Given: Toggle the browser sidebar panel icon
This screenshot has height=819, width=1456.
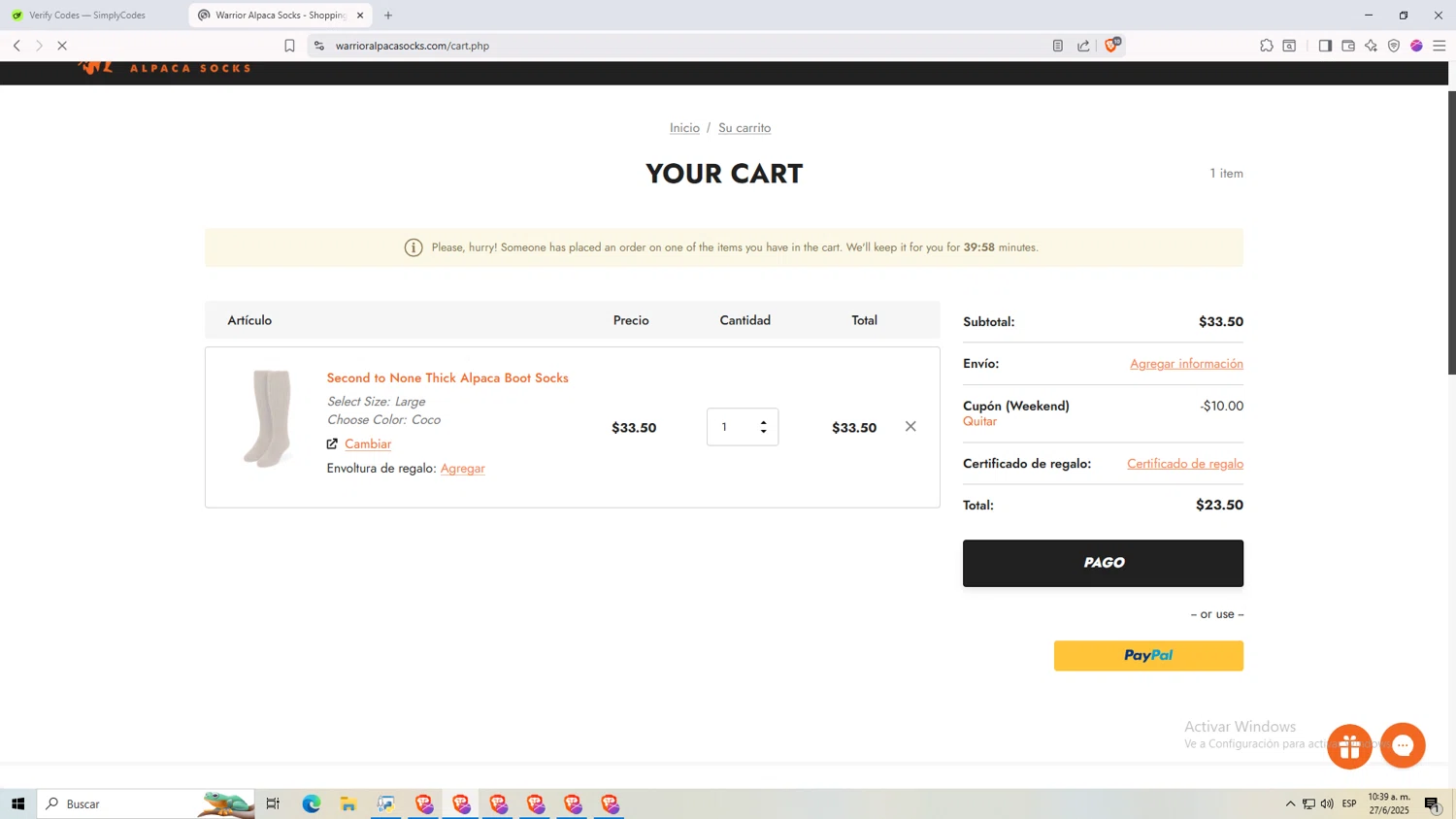Looking at the screenshot, I should point(1325,46).
